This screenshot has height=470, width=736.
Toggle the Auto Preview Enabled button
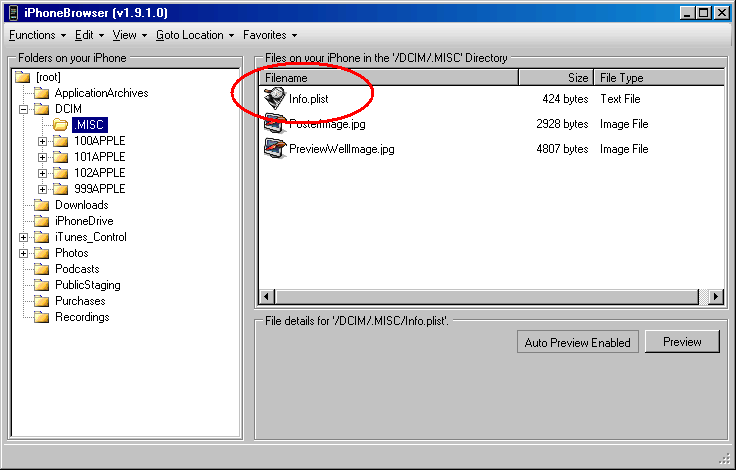pyautogui.click(x=578, y=342)
